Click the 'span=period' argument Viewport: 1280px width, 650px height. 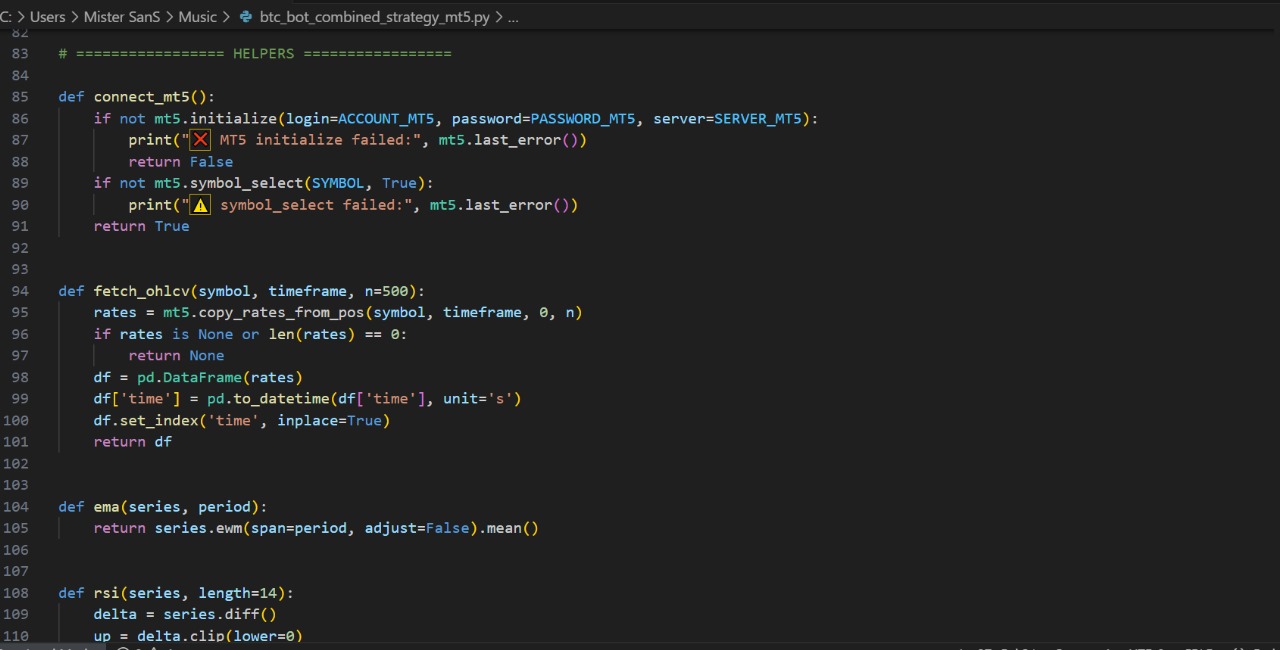[299, 528]
